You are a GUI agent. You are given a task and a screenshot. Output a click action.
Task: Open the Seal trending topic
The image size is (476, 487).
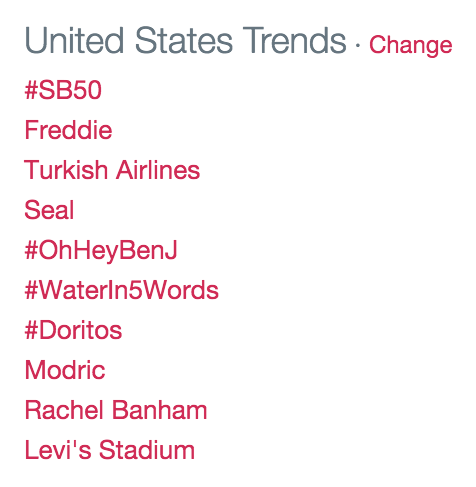pyautogui.click(x=49, y=210)
